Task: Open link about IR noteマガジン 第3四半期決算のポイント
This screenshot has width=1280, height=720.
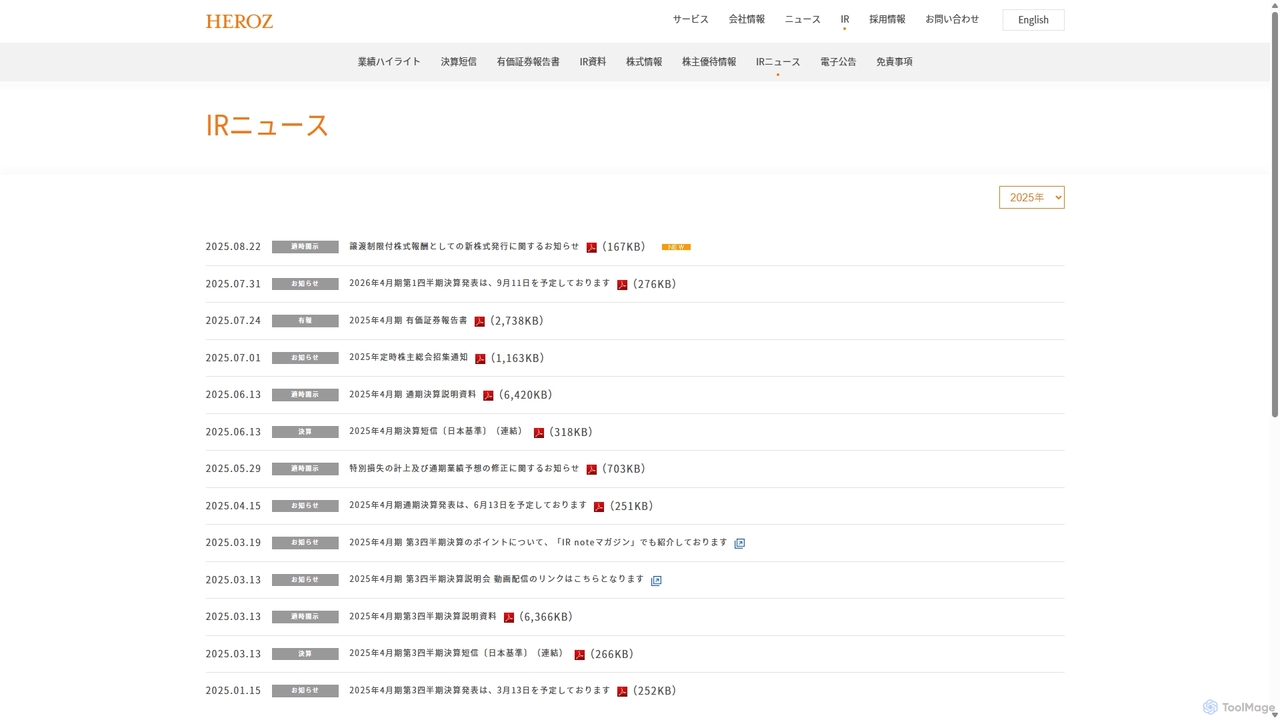Action: tap(538, 542)
